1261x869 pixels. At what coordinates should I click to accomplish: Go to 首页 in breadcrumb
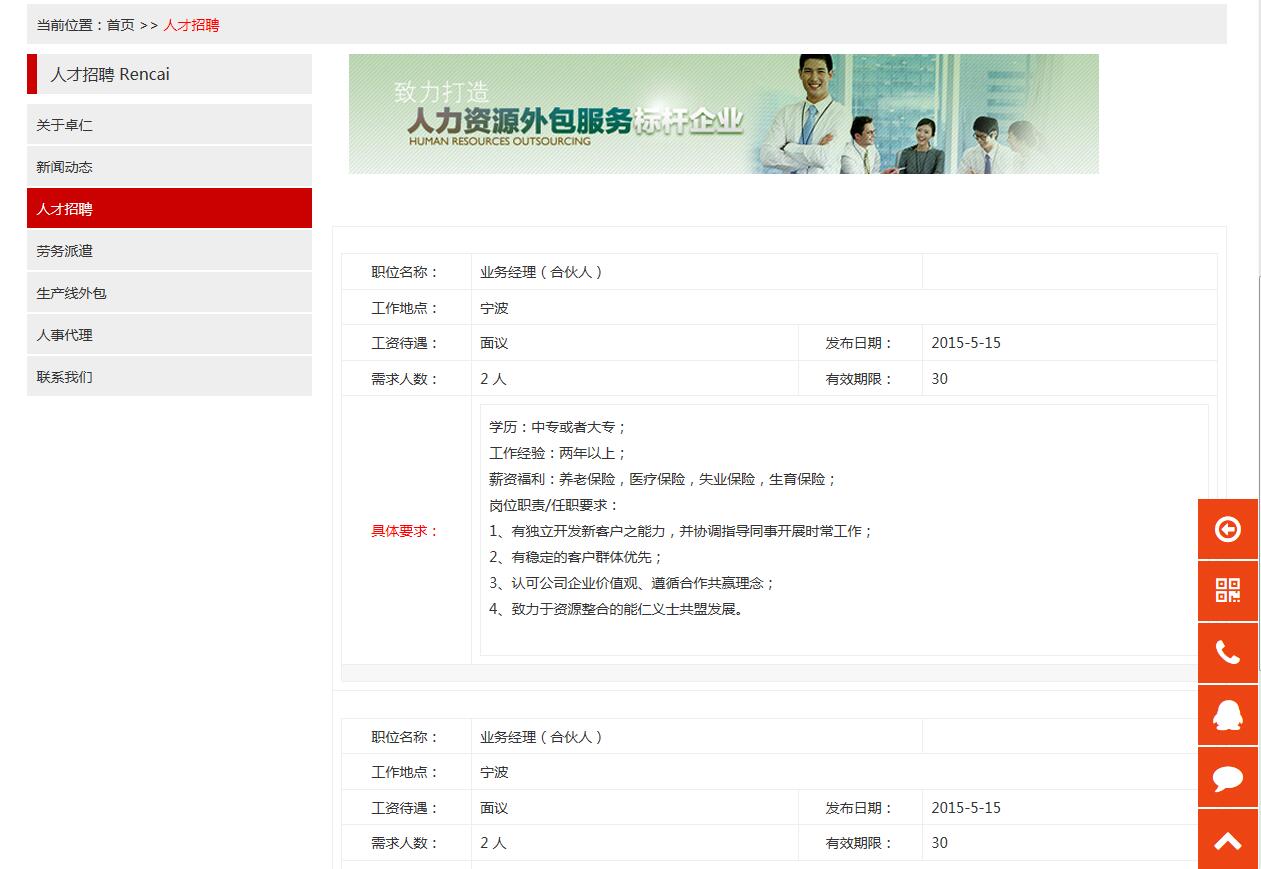pyautogui.click(x=121, y=25)
